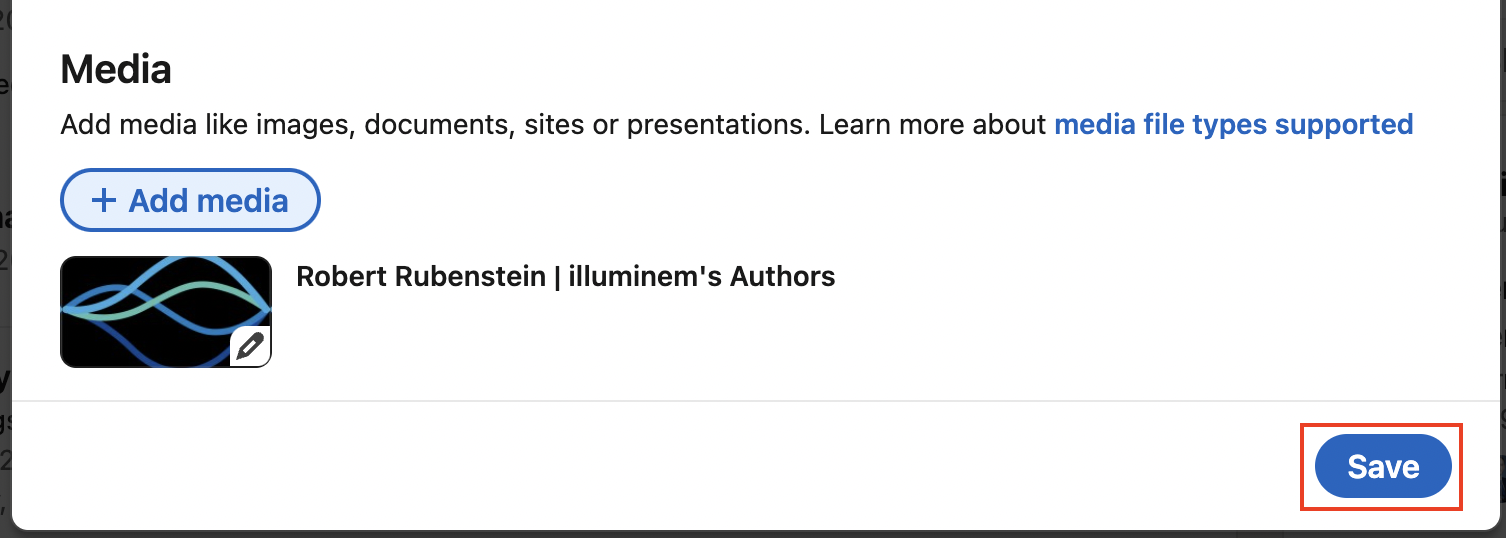This screenshot has width=1506, height=538.
Task: Click the black left edge of thumbnail
Action: click(68, 340)
